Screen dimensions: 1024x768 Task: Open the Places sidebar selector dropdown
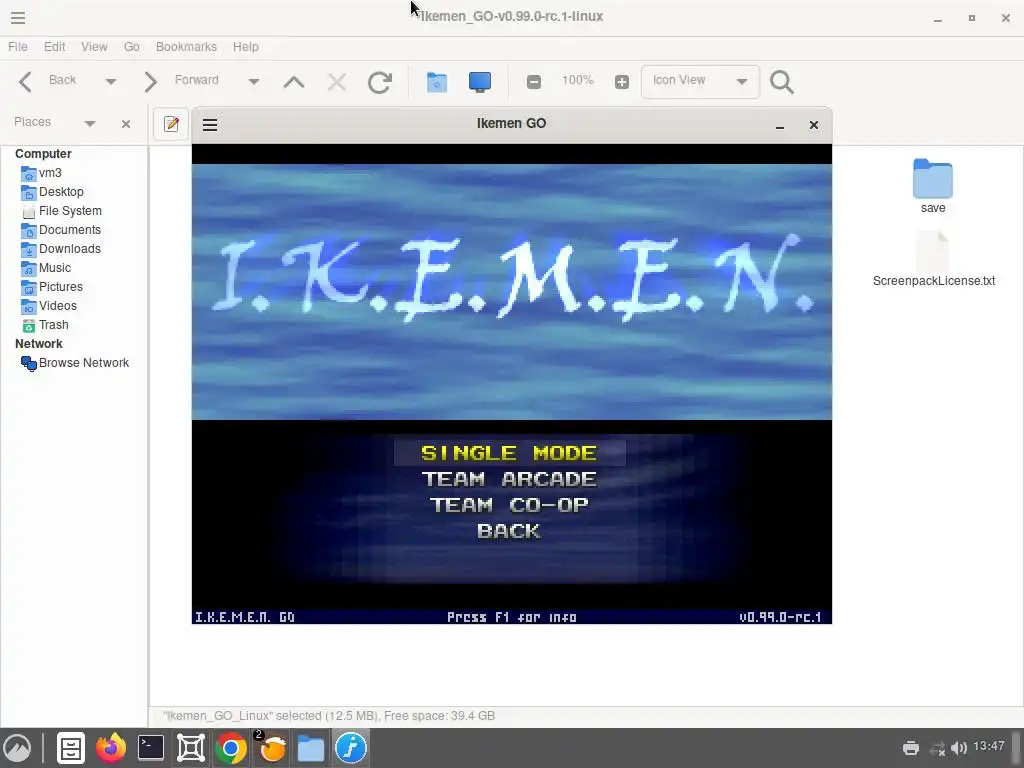click(90, 123)
